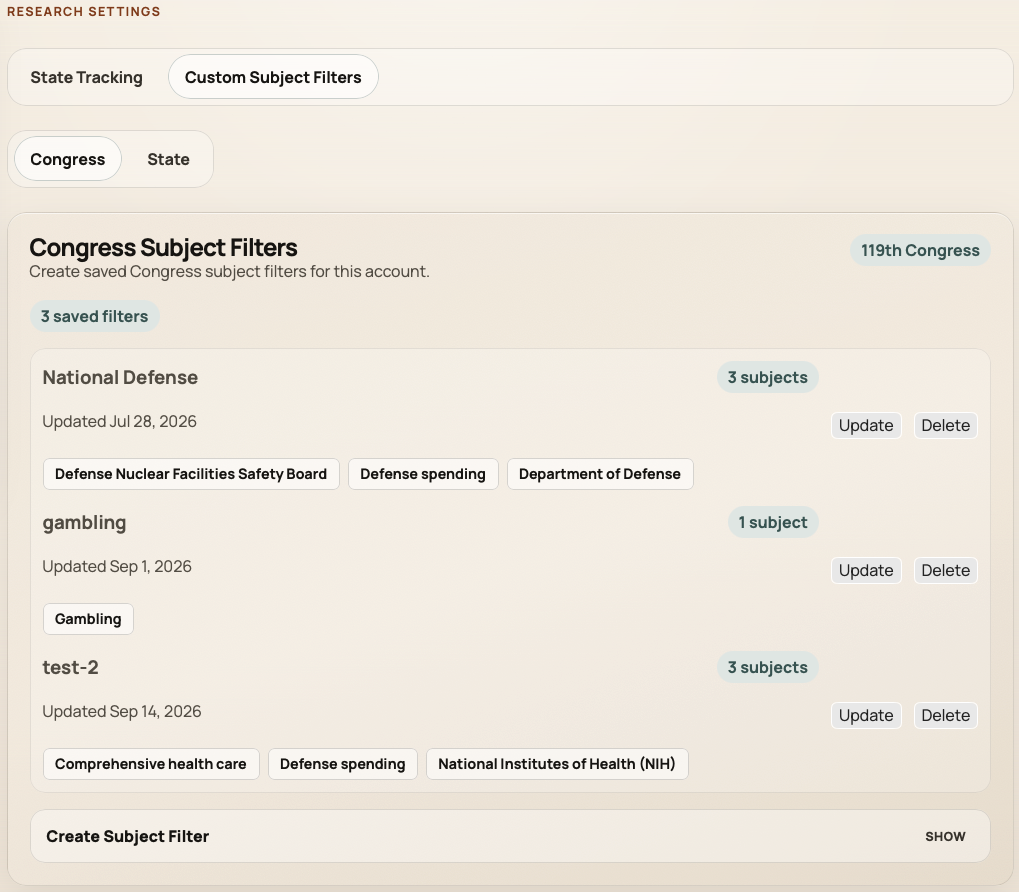The height and width of the screenshot is (892, 1019).
Task: Click National Institutes of Health (NIH) tag
Action: point(557,764)
